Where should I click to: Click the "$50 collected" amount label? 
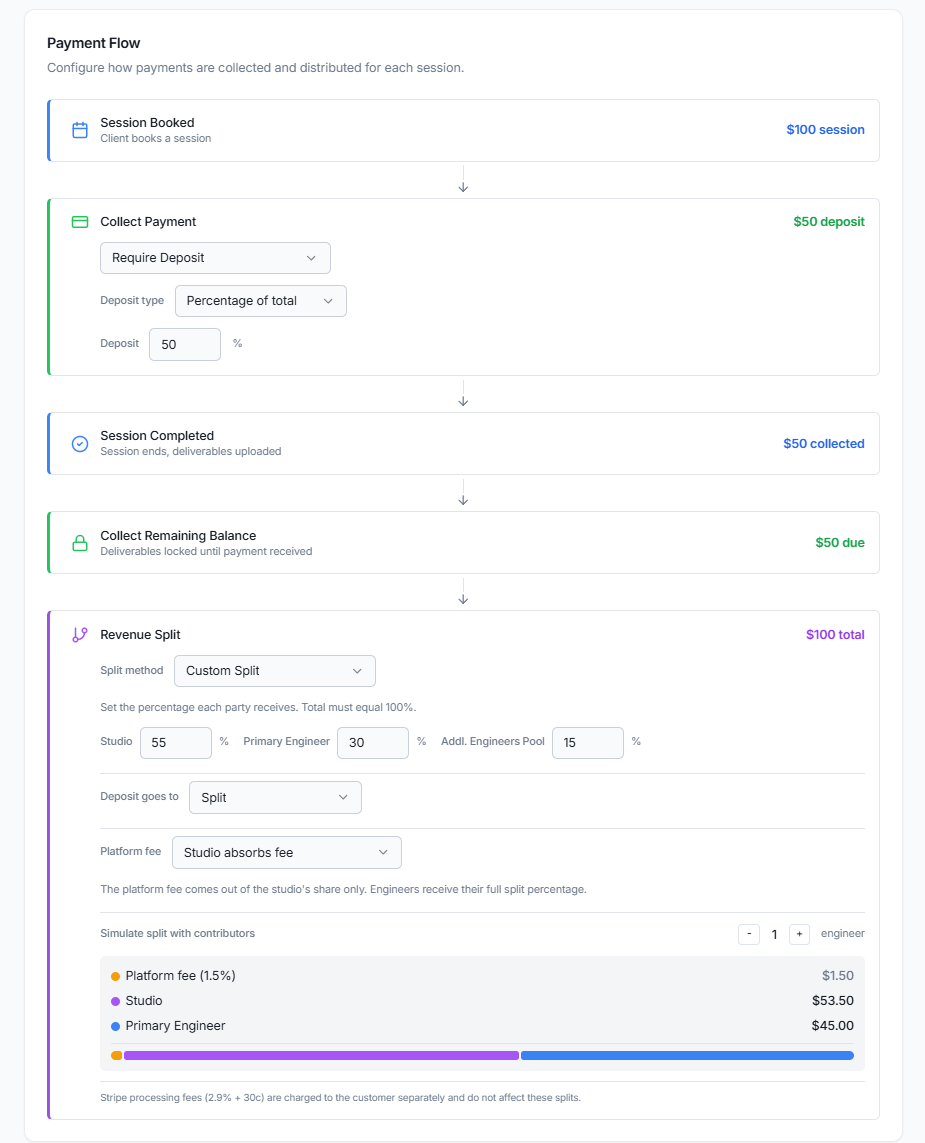(x=824, y=444)
